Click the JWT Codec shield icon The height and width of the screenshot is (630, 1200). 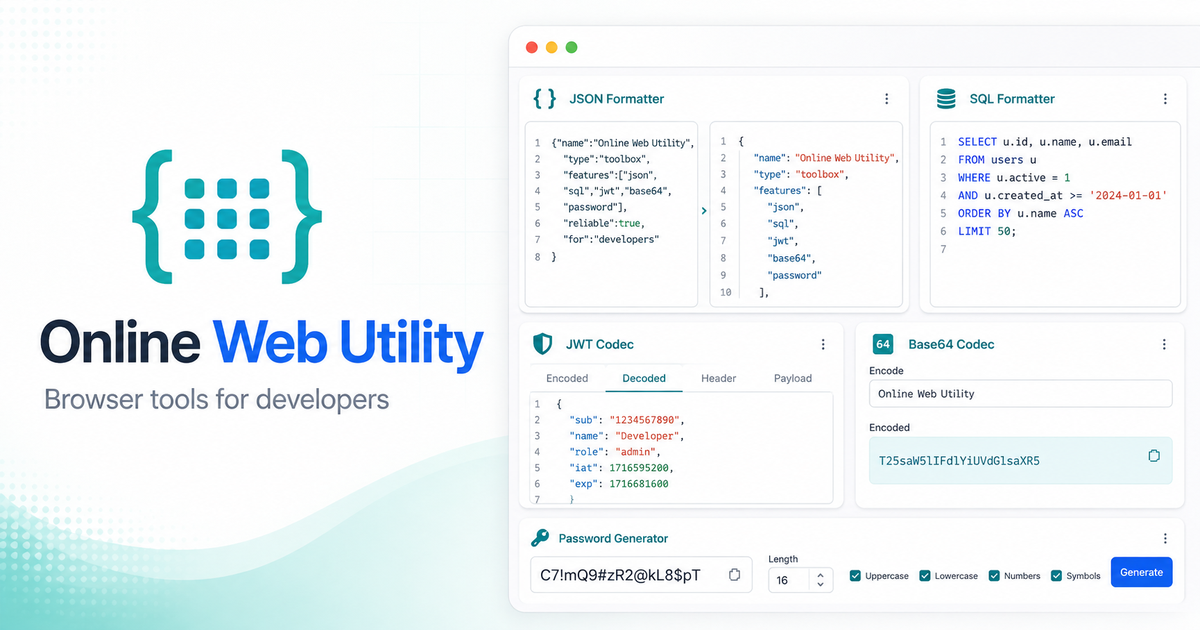pyautogui.click(x=542, y=344)
